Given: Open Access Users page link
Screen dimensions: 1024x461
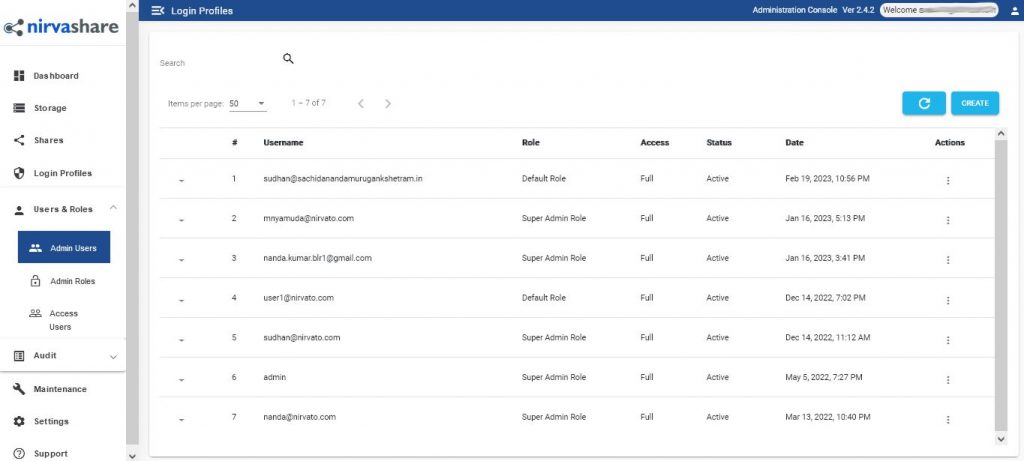Looking at the screenshot, I should (64, 320).
